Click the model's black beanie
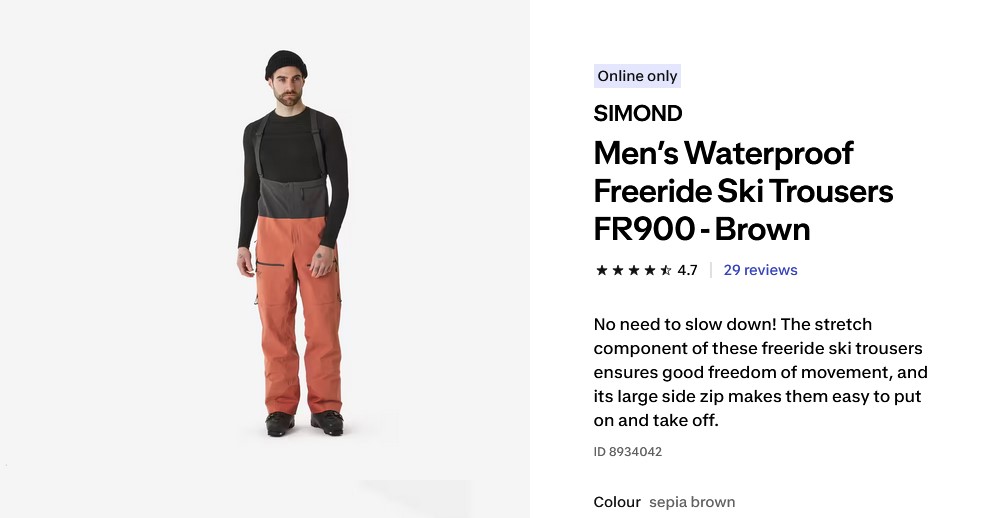The image size is (991, 518). 286,64
